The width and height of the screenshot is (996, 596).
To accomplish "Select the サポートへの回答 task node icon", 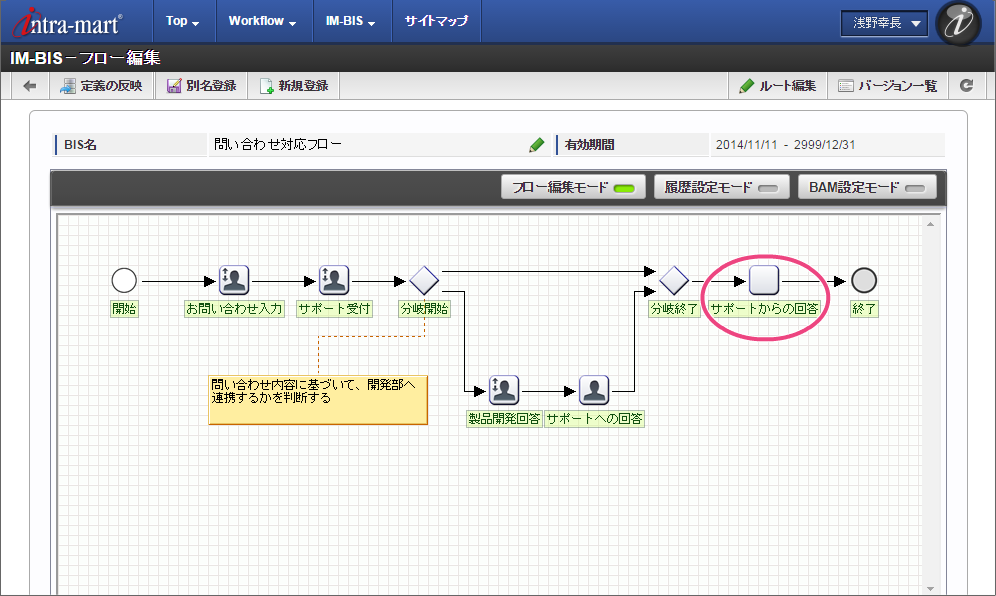I will pyautogui.click(x=595, y=390).
